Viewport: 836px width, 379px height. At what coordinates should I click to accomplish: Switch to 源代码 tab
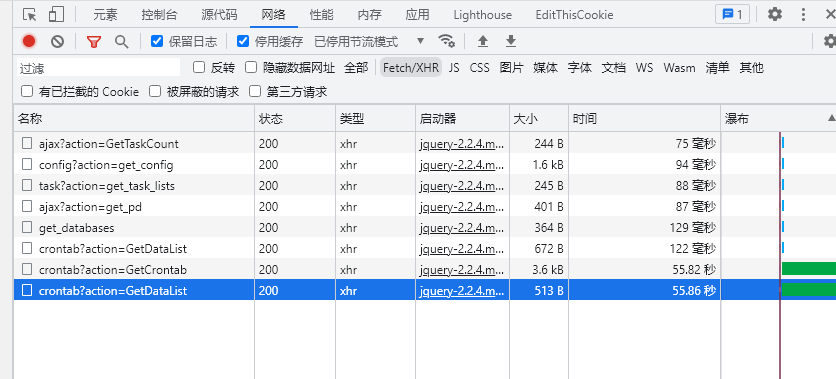[x=219, y=15]
